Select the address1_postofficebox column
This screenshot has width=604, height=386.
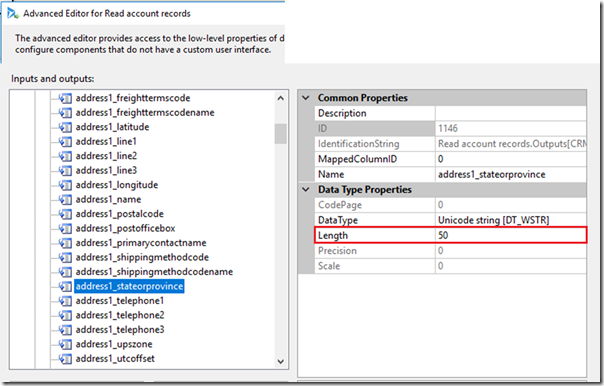click(x=125, y=228)
